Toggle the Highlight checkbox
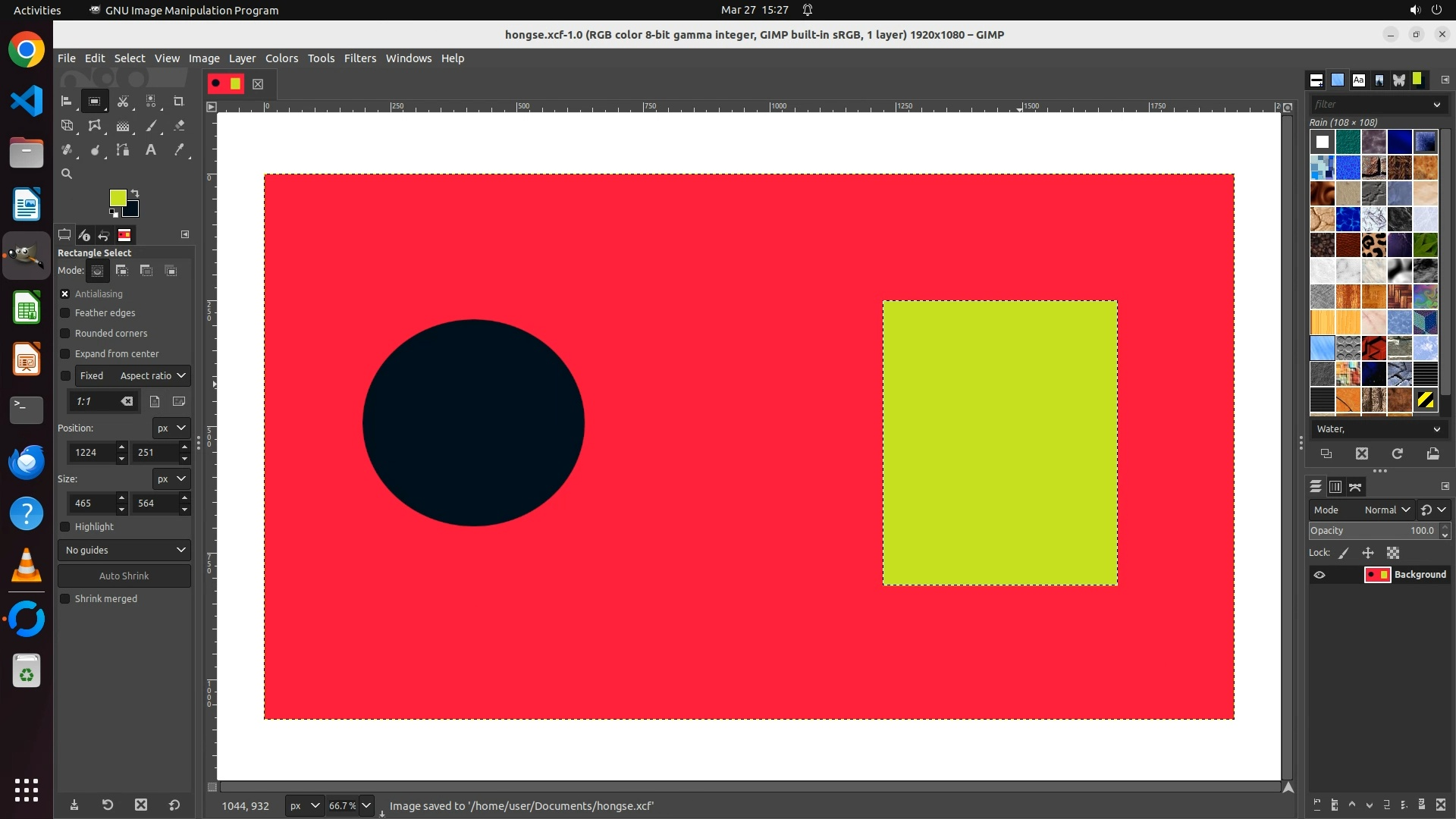 (65, 527)
